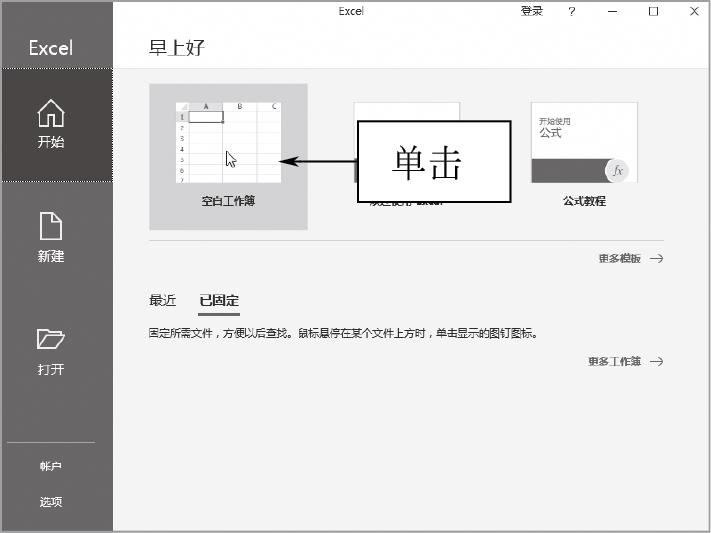Open 选项 options in sidebar
This screenshot has width=711, height=533.
[51, 502]
